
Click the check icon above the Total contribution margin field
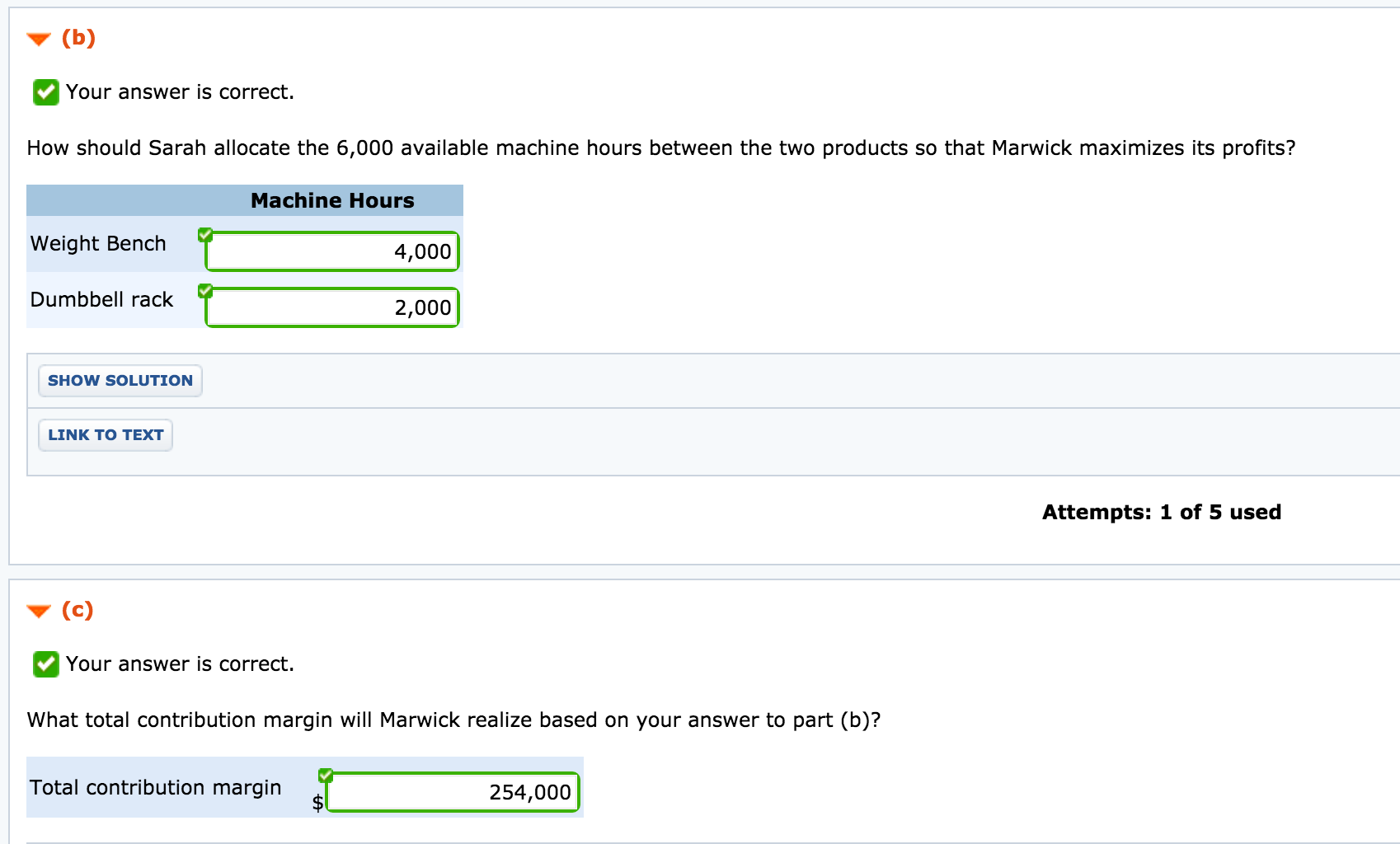click(325, 774)
